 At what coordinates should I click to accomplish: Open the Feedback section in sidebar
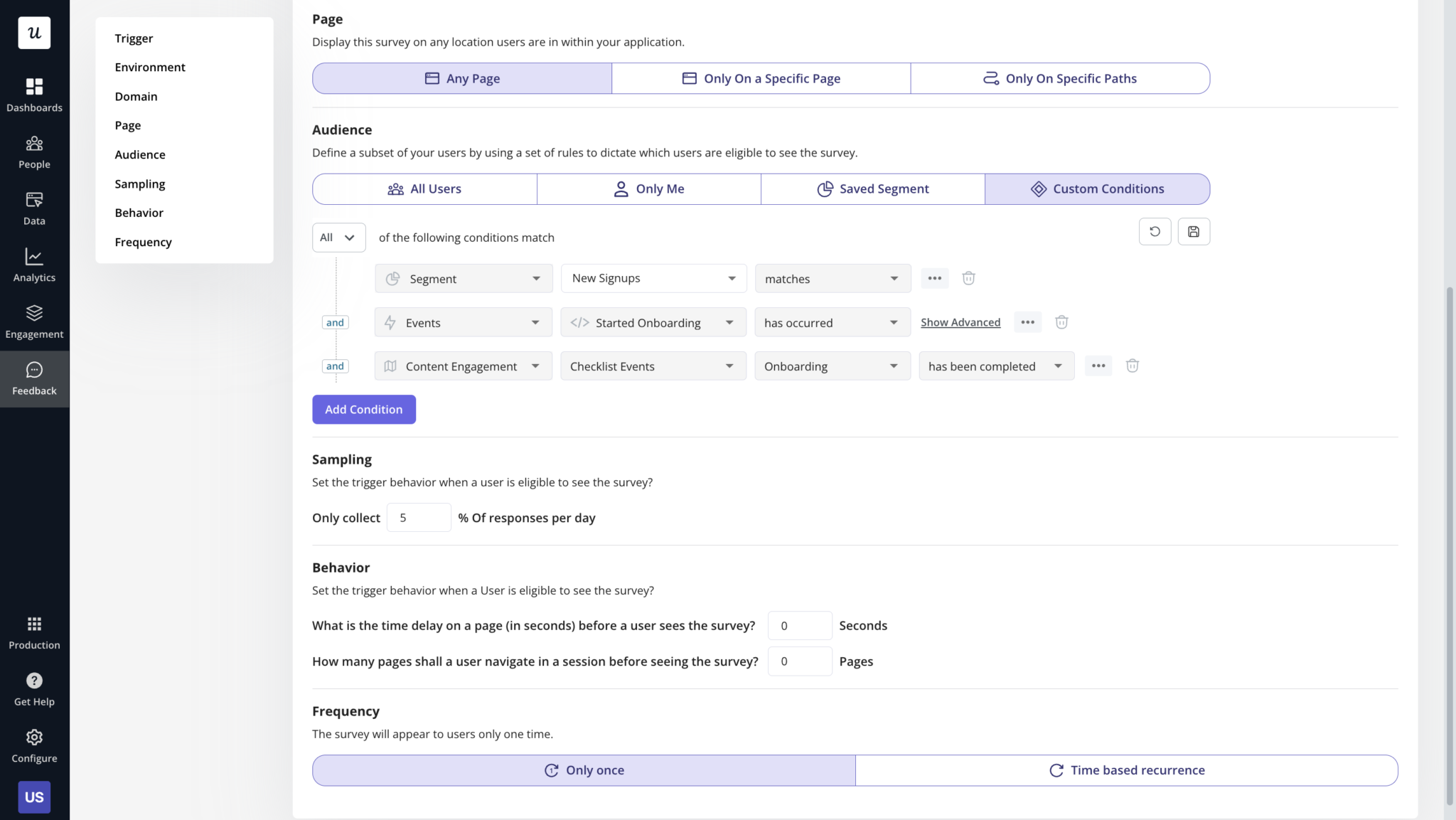tap(34, 378)
